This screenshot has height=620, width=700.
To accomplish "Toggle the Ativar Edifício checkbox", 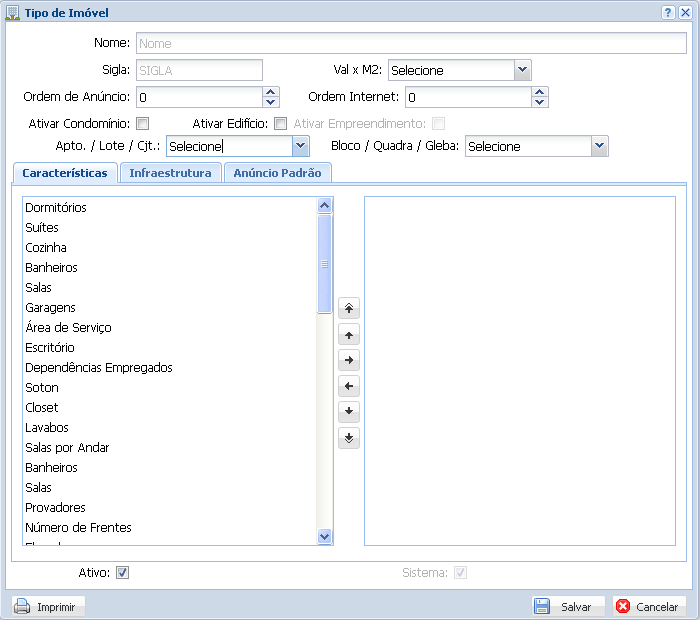I will (x=281, y=124).
